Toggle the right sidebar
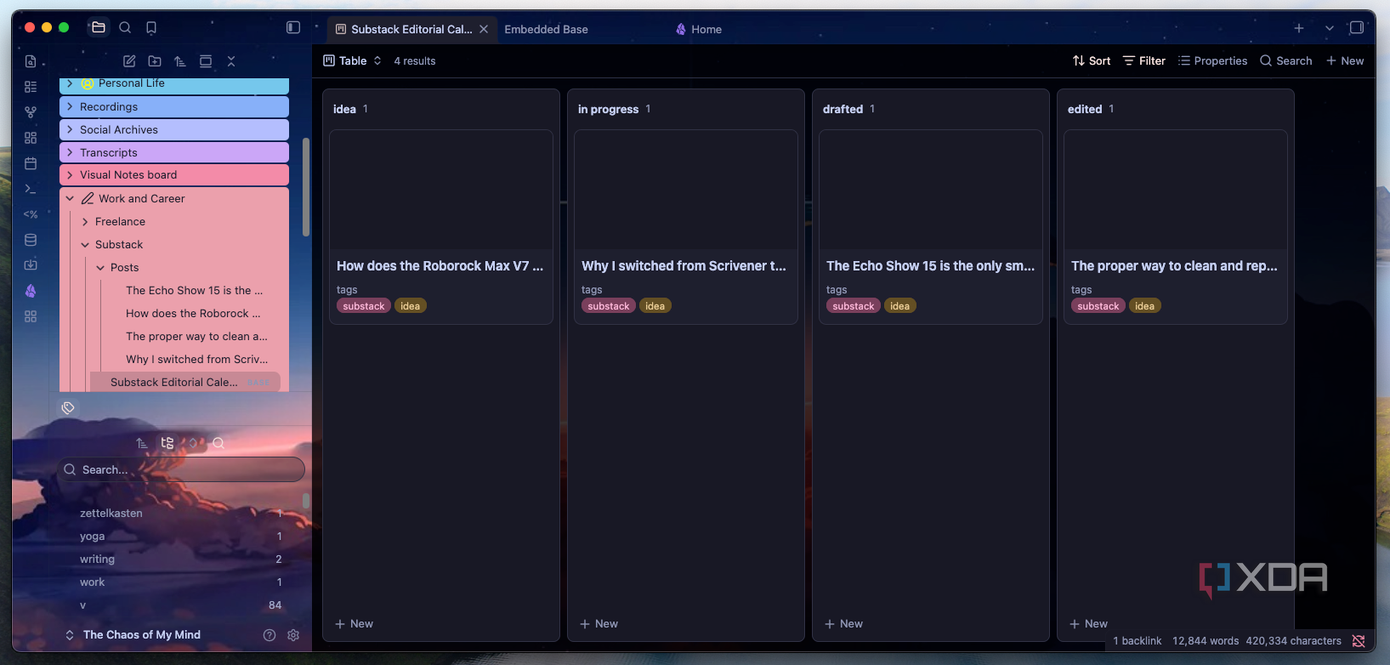The width and height of the screenshot is (1390, 665). point(1357,28)
